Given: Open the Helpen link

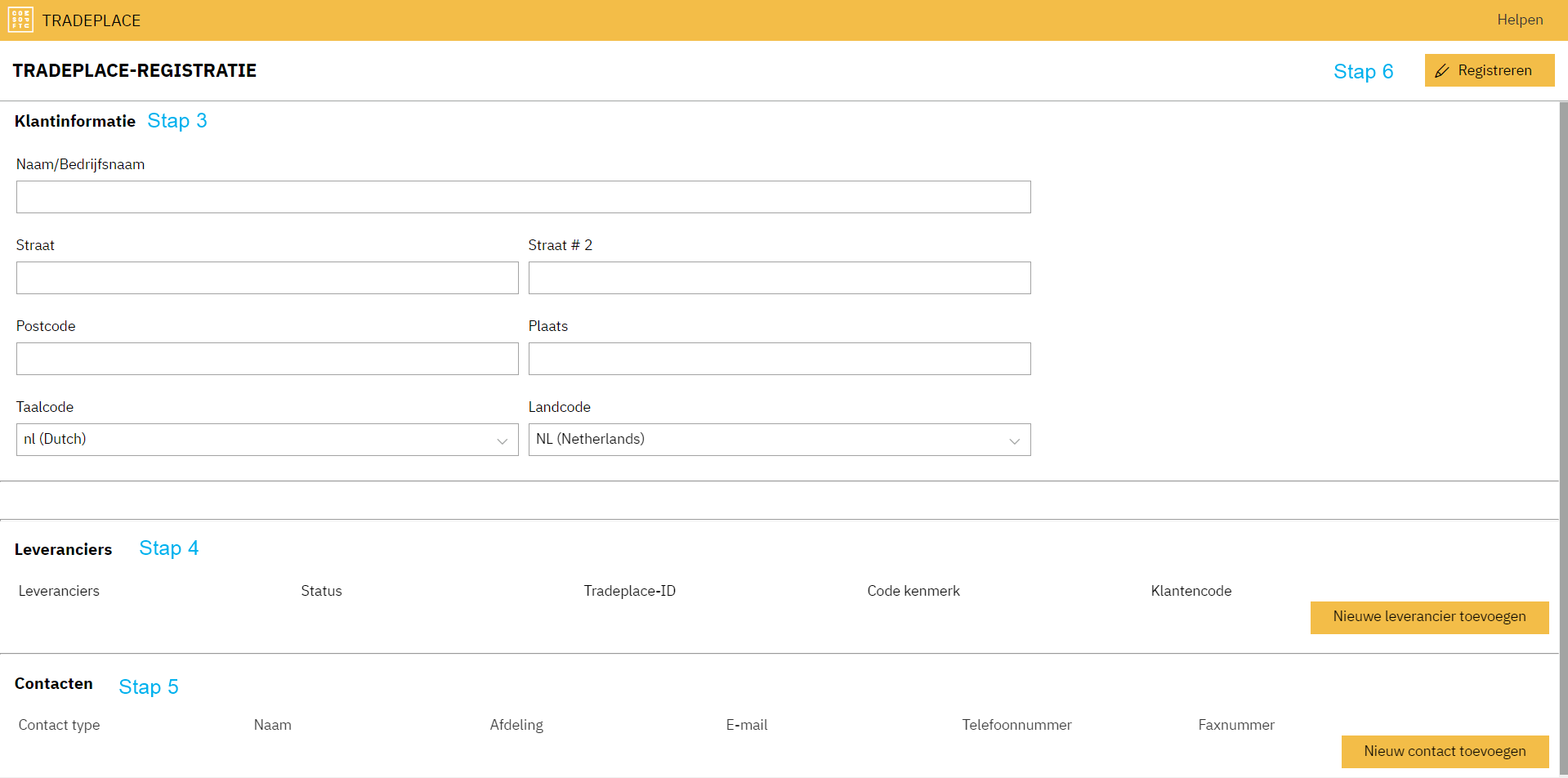Looking at the screenshot, I should tap(1519, 20).
